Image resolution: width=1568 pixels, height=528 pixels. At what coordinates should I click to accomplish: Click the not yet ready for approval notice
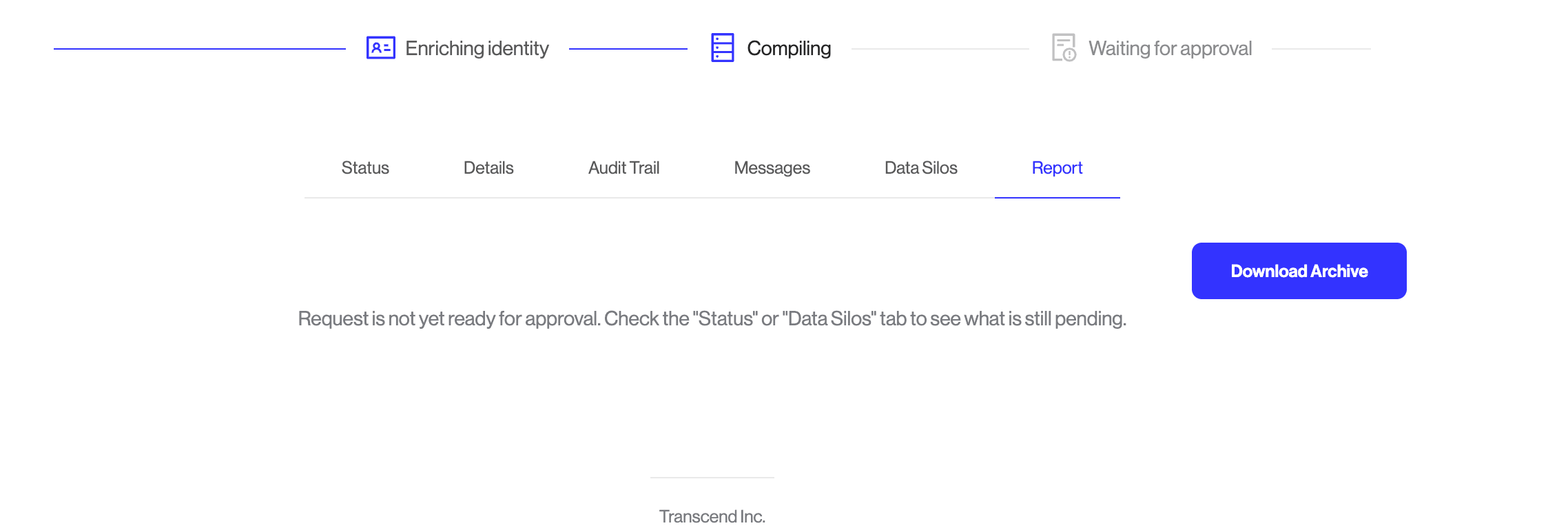tap(712, 318)
